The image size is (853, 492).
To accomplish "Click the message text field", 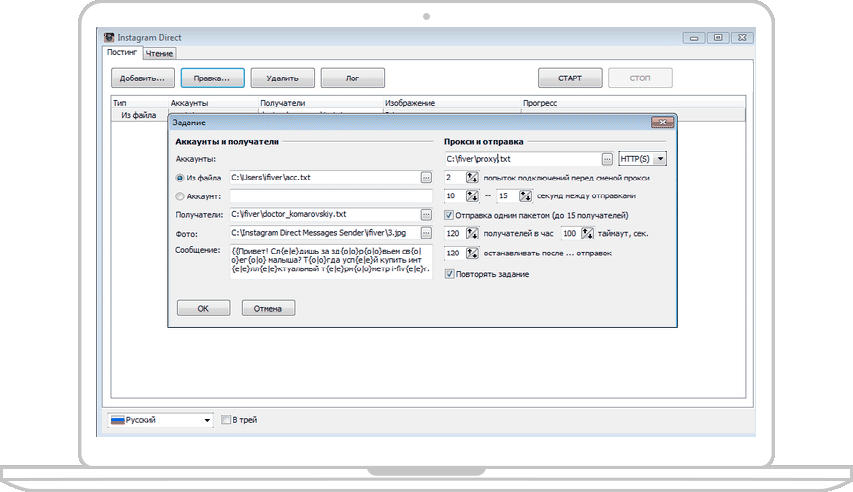I will pyautogui.click(x=330, y=261).
